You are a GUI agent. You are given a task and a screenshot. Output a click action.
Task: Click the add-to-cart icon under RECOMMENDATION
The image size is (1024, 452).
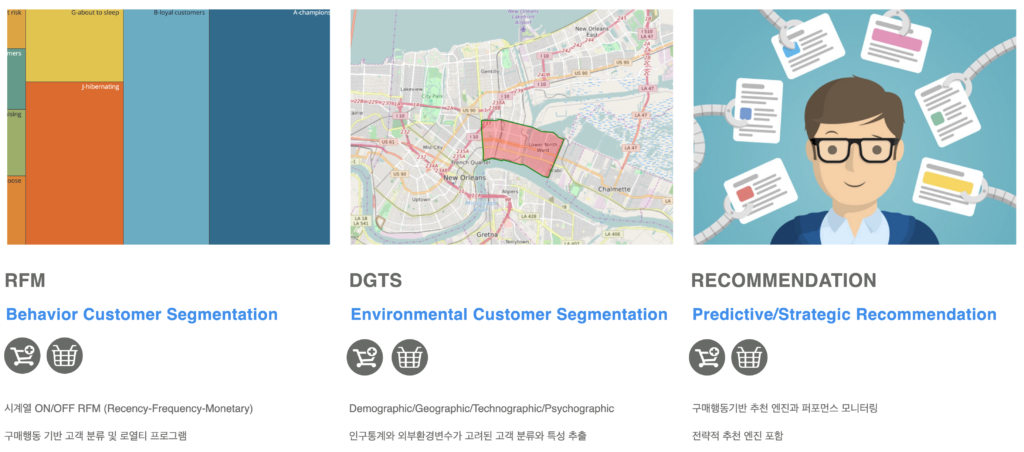(x=708, y=357)
